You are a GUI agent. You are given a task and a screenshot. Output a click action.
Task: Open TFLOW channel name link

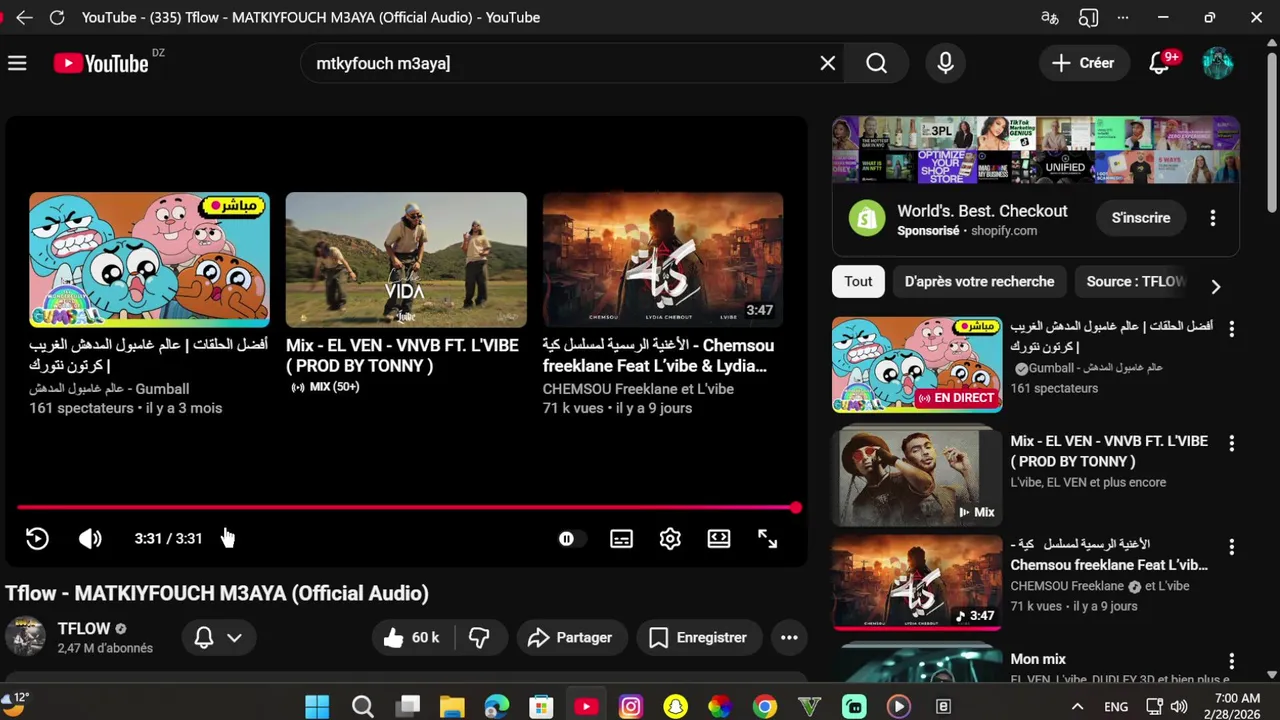click(x=84, y=629)
